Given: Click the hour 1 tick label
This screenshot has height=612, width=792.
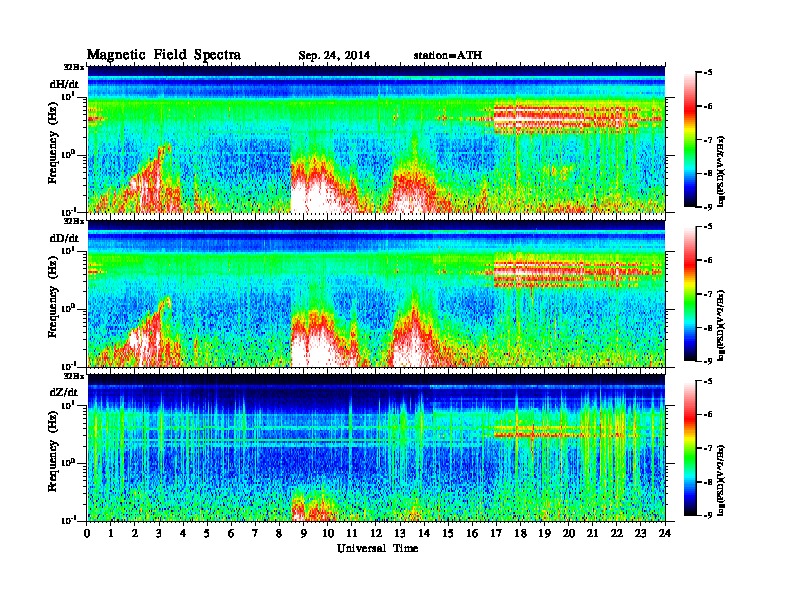Looking at the screenshot, I should 111,533.
